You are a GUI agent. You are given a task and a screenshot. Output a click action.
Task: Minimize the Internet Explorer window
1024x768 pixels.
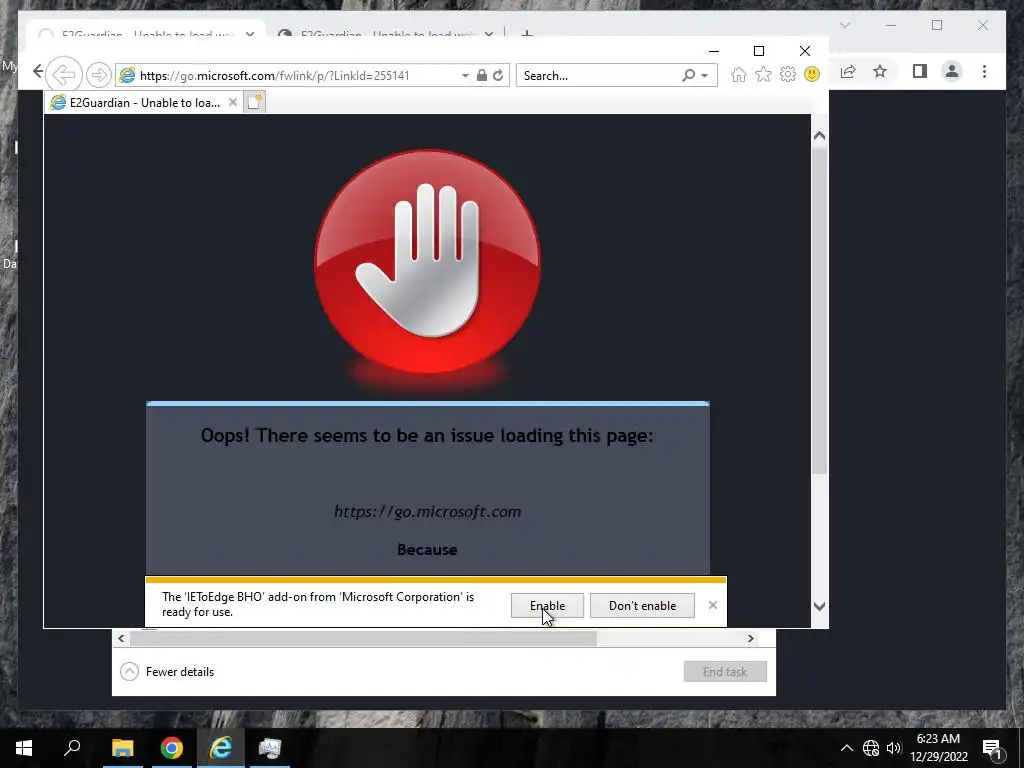[714, 51]
